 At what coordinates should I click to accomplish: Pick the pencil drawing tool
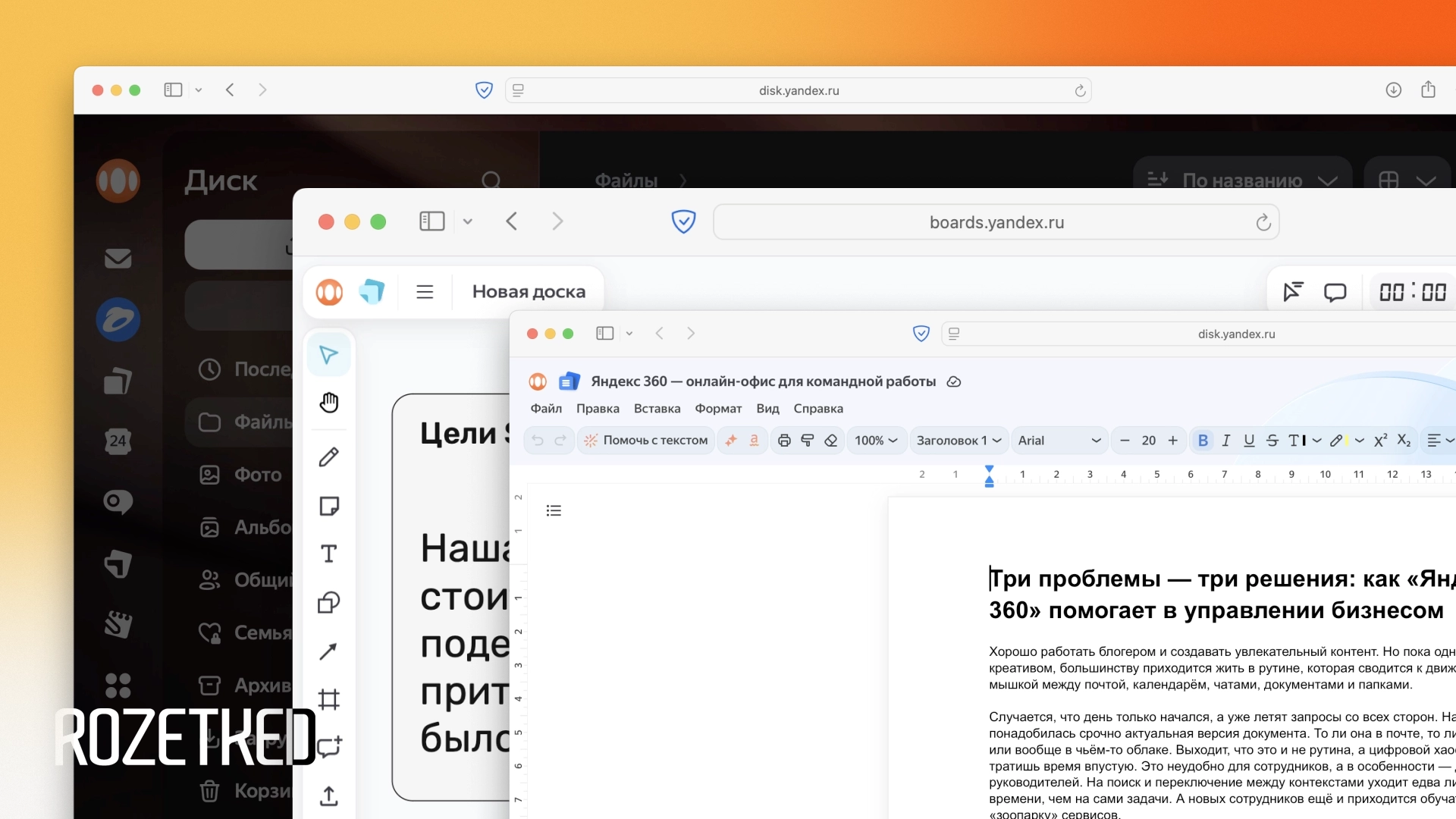click(329, 456)
